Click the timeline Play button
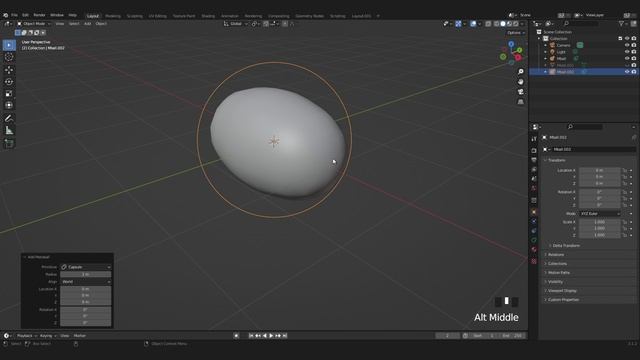 point(271,336)
